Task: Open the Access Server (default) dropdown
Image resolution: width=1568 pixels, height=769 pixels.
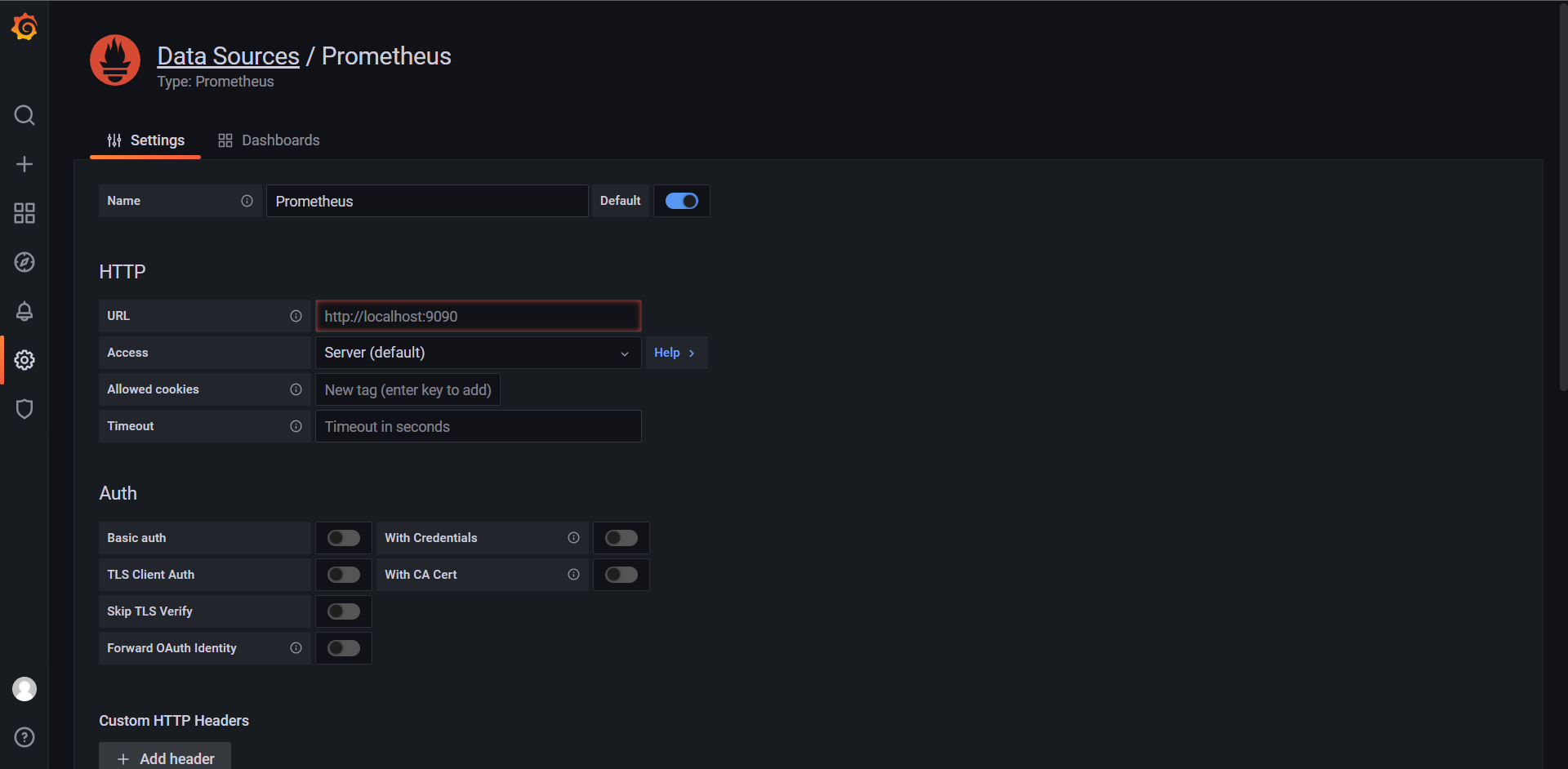Action: coord(478,353)
